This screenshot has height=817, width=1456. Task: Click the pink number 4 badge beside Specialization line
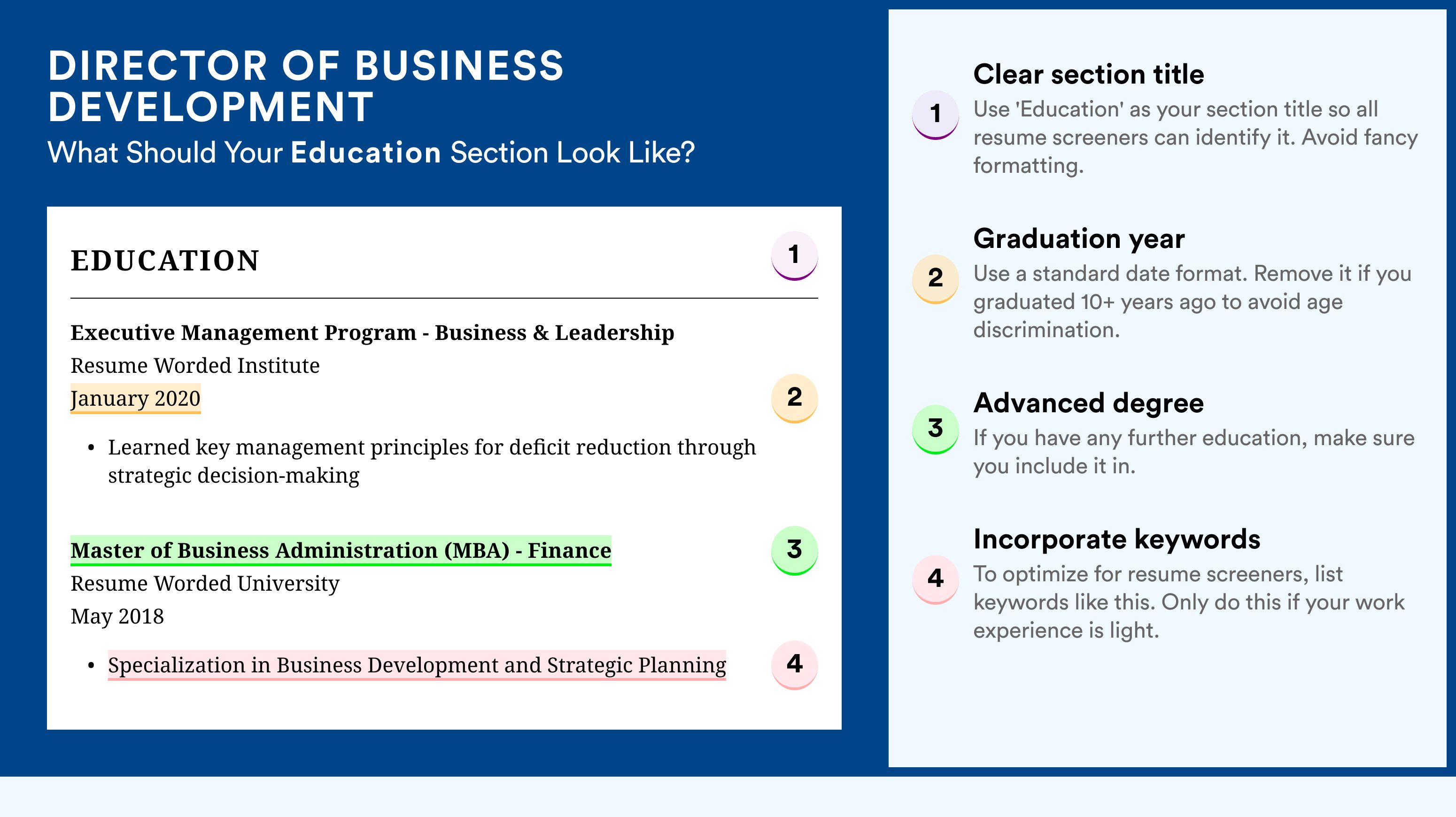click(794, 664)
